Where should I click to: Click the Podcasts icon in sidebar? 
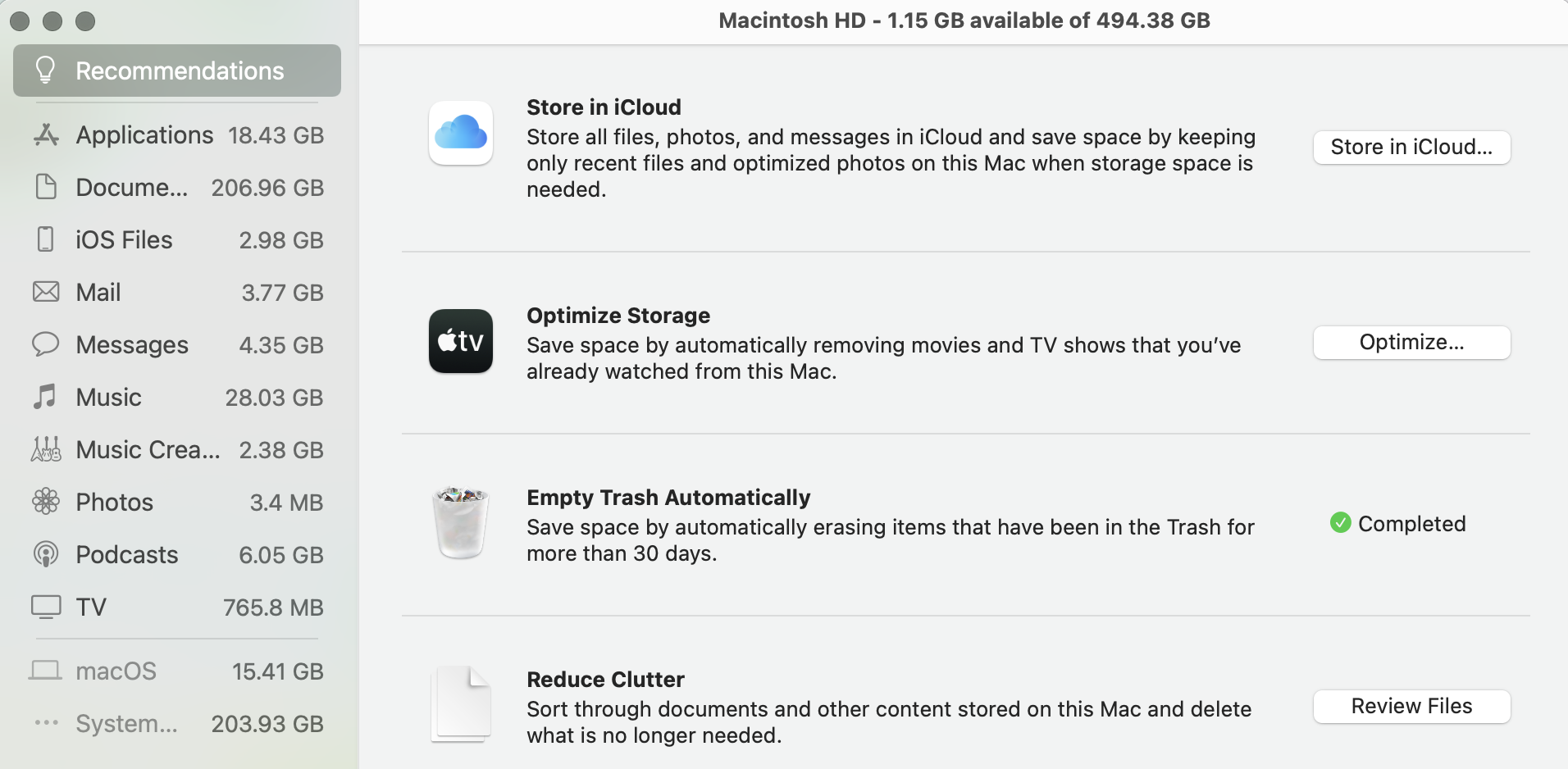tap(46, 555)
